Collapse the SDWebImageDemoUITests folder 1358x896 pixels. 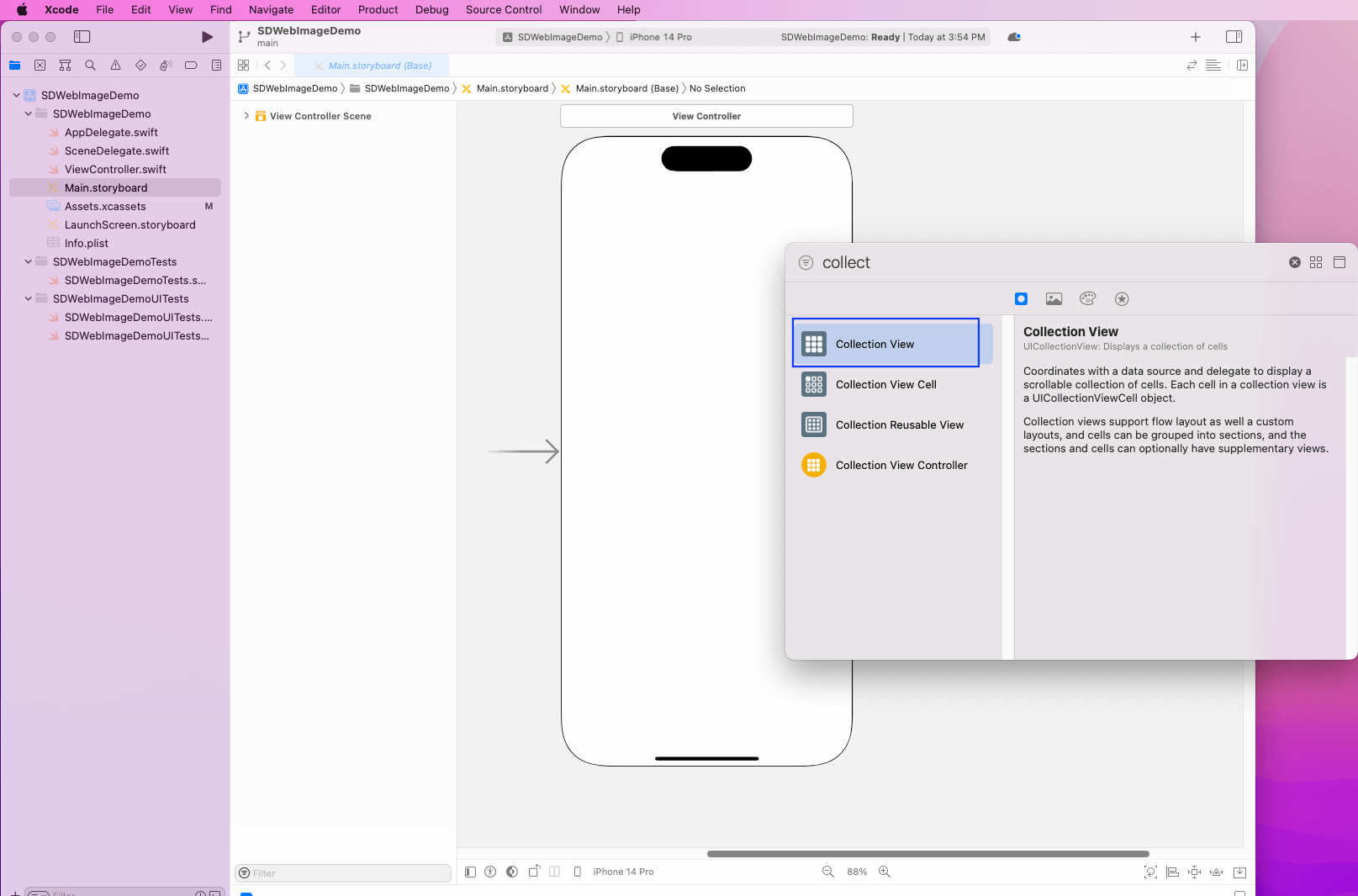point(29,298)
